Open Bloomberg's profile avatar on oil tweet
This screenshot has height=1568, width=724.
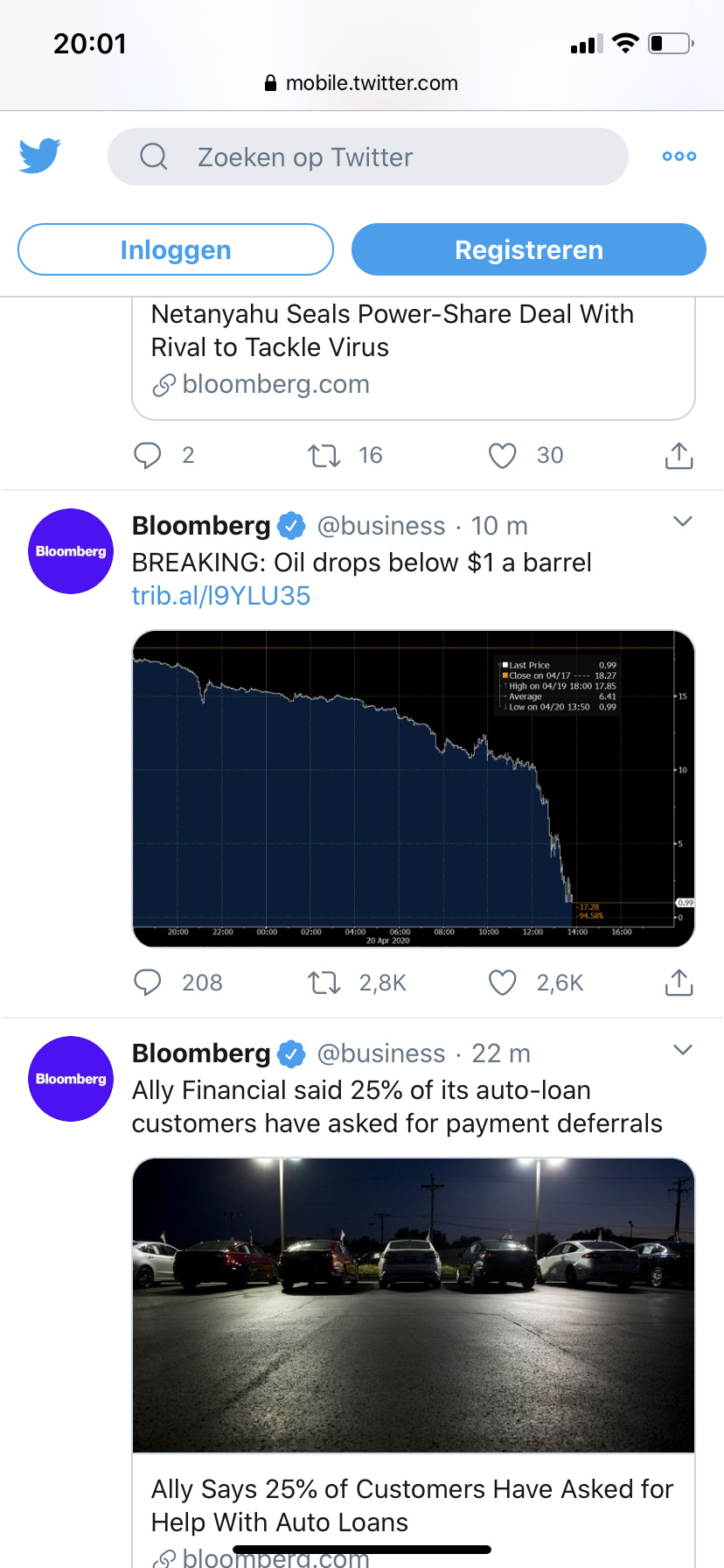[71, 551]
